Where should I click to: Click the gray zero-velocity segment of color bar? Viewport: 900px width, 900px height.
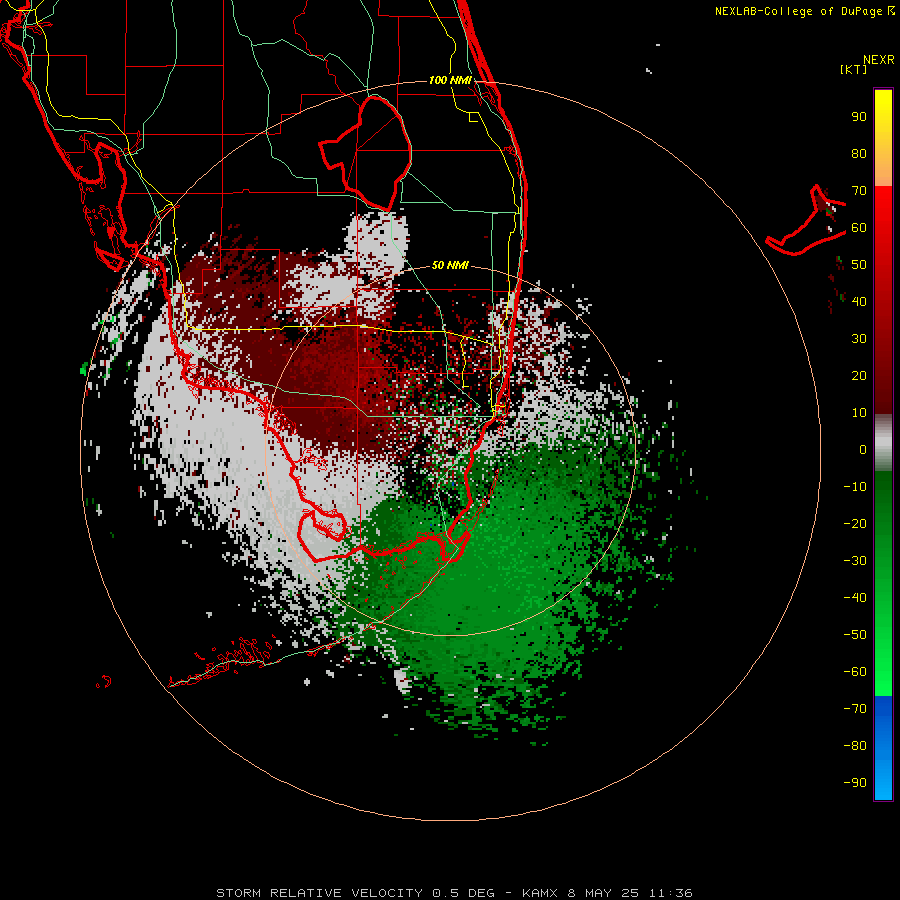click(x=883, y=443)
